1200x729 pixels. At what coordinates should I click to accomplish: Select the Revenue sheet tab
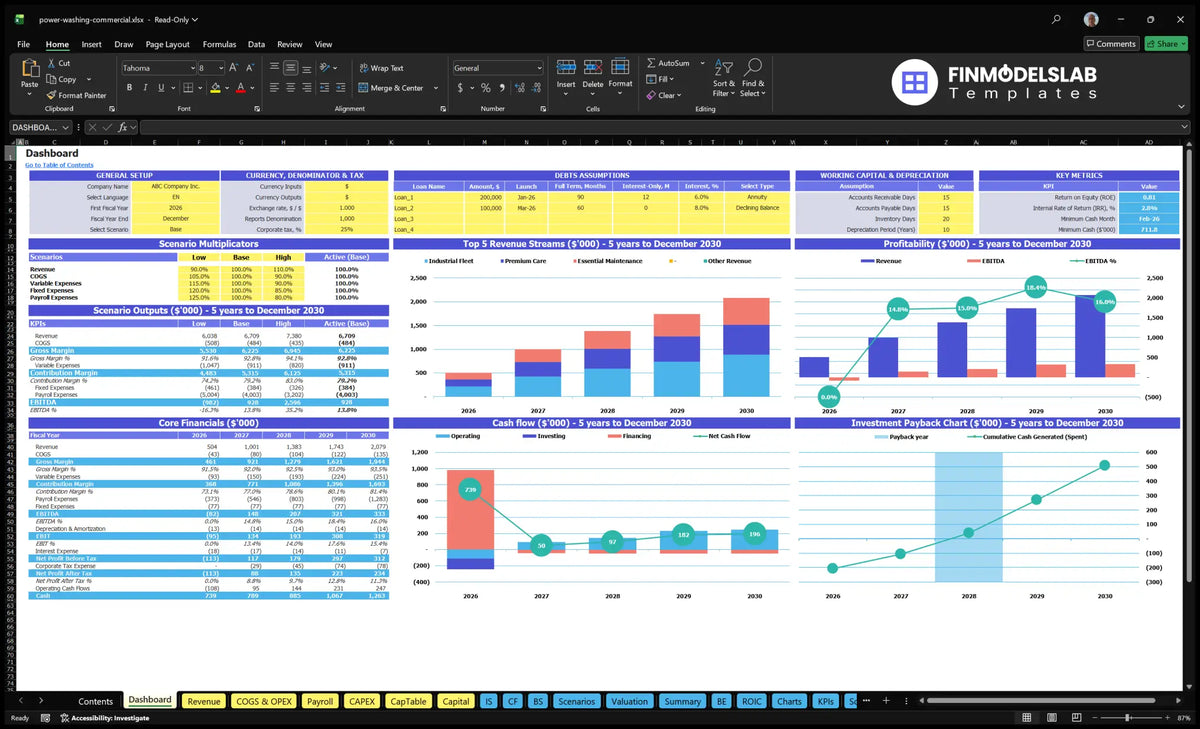pos(204,701)
